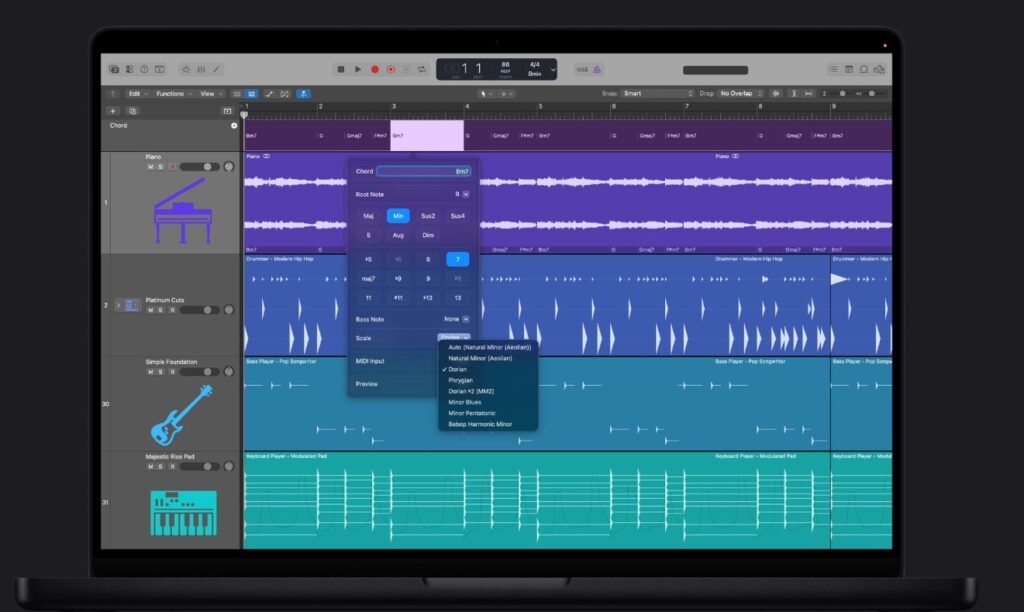Open the Functions menu

[x=172, y=93]
